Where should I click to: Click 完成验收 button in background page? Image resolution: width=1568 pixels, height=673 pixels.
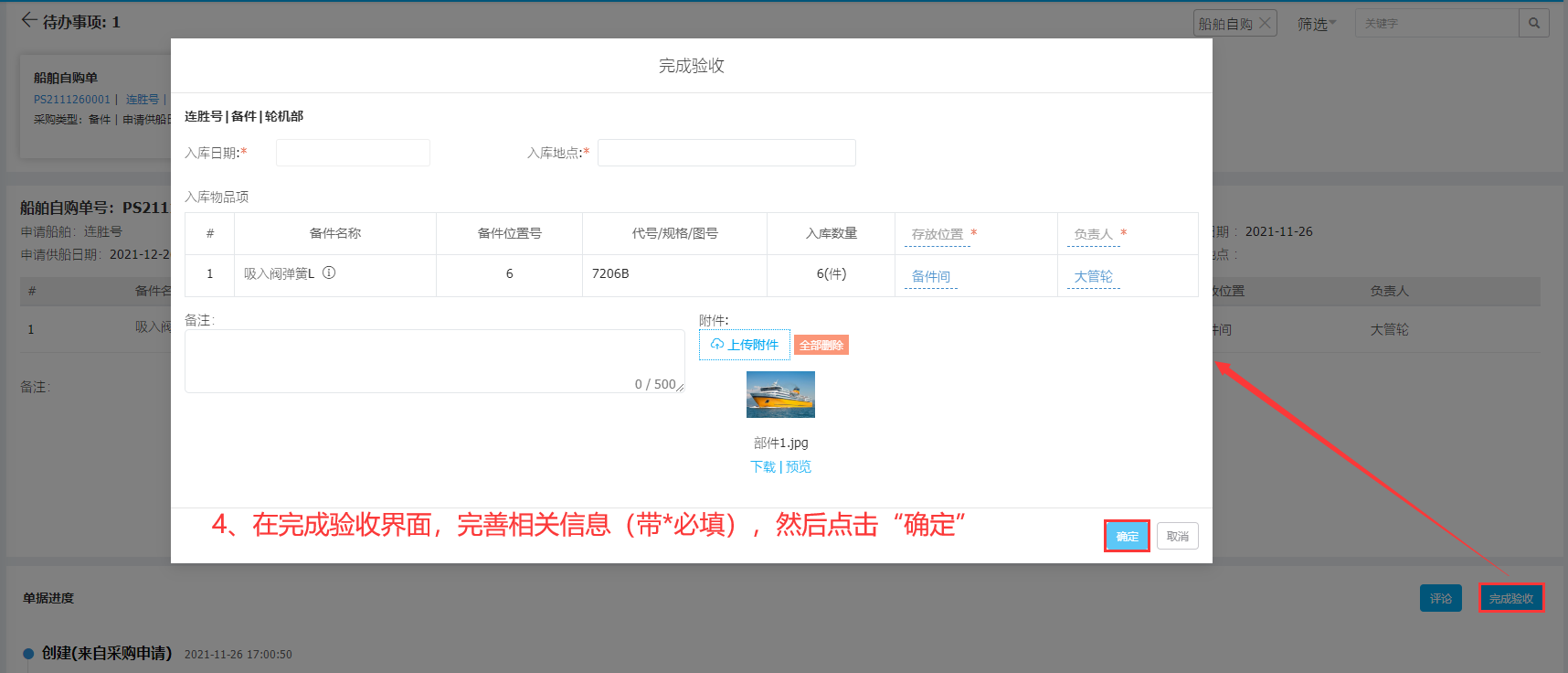tap(1511, 598)
